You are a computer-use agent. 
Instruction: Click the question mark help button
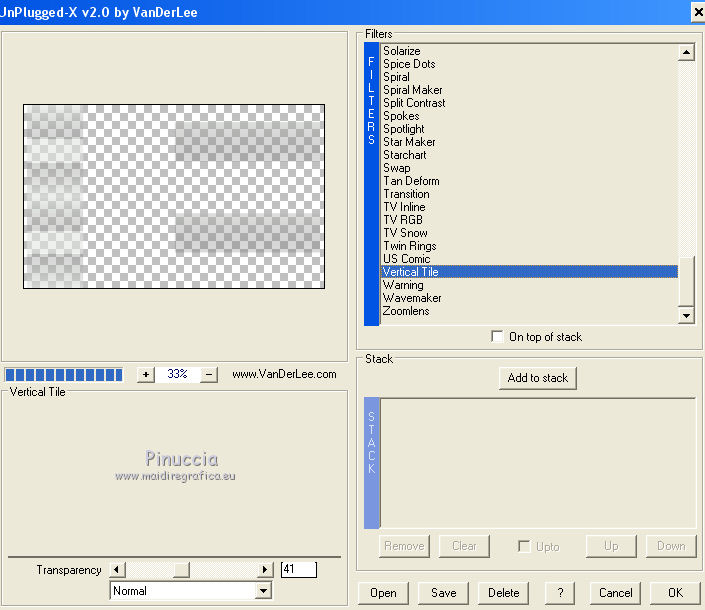pyautogui.click(x=560, y=593)
